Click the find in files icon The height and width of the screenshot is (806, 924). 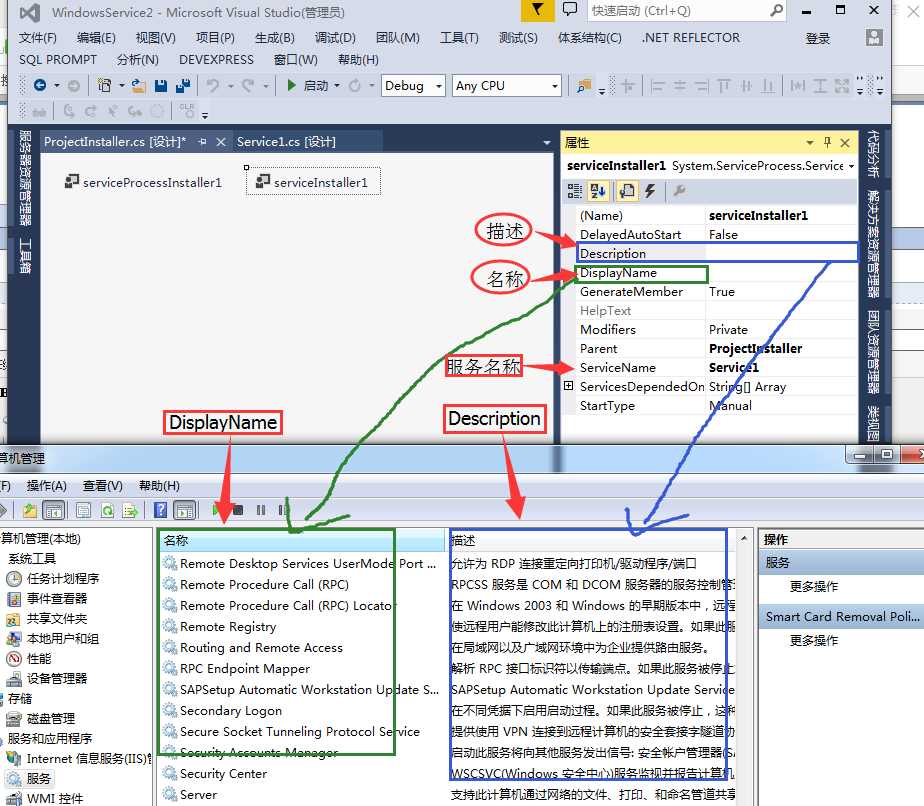pyautogui.click(x=583, y=86)
